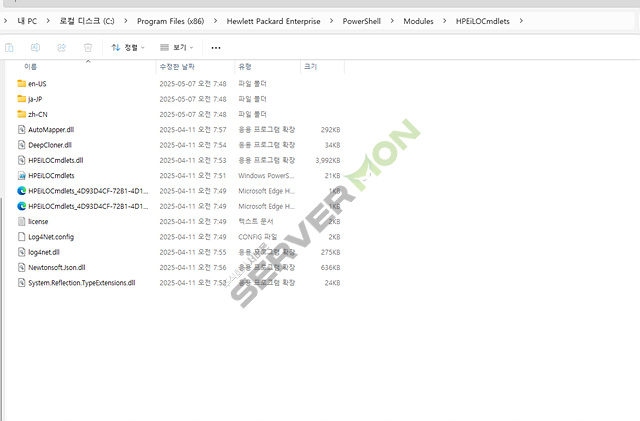Click the Paste toolbar icon

pyautogui.click(x=9, y=48)
